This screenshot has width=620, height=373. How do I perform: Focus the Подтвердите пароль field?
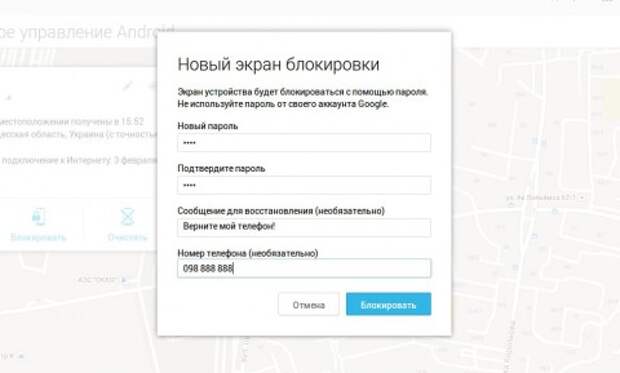pos(304,185)
